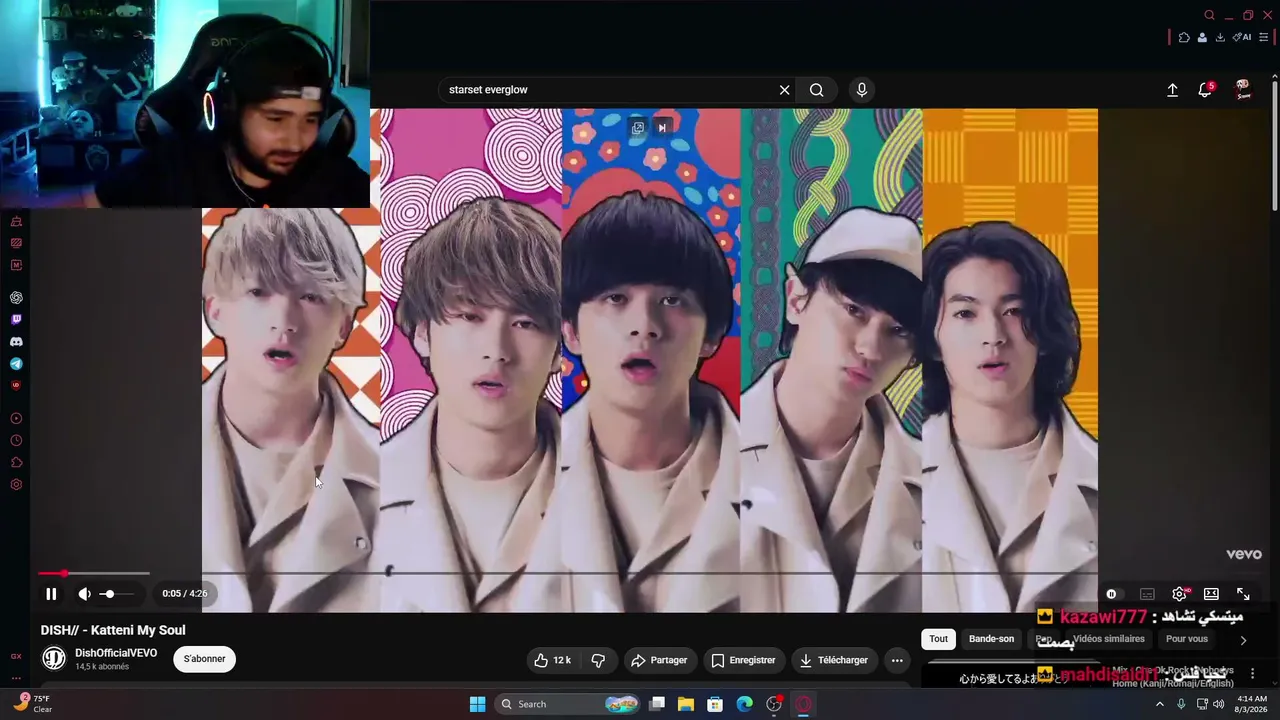Dislike the video
Screen dimensions: 1280x720
pos(598,660)
